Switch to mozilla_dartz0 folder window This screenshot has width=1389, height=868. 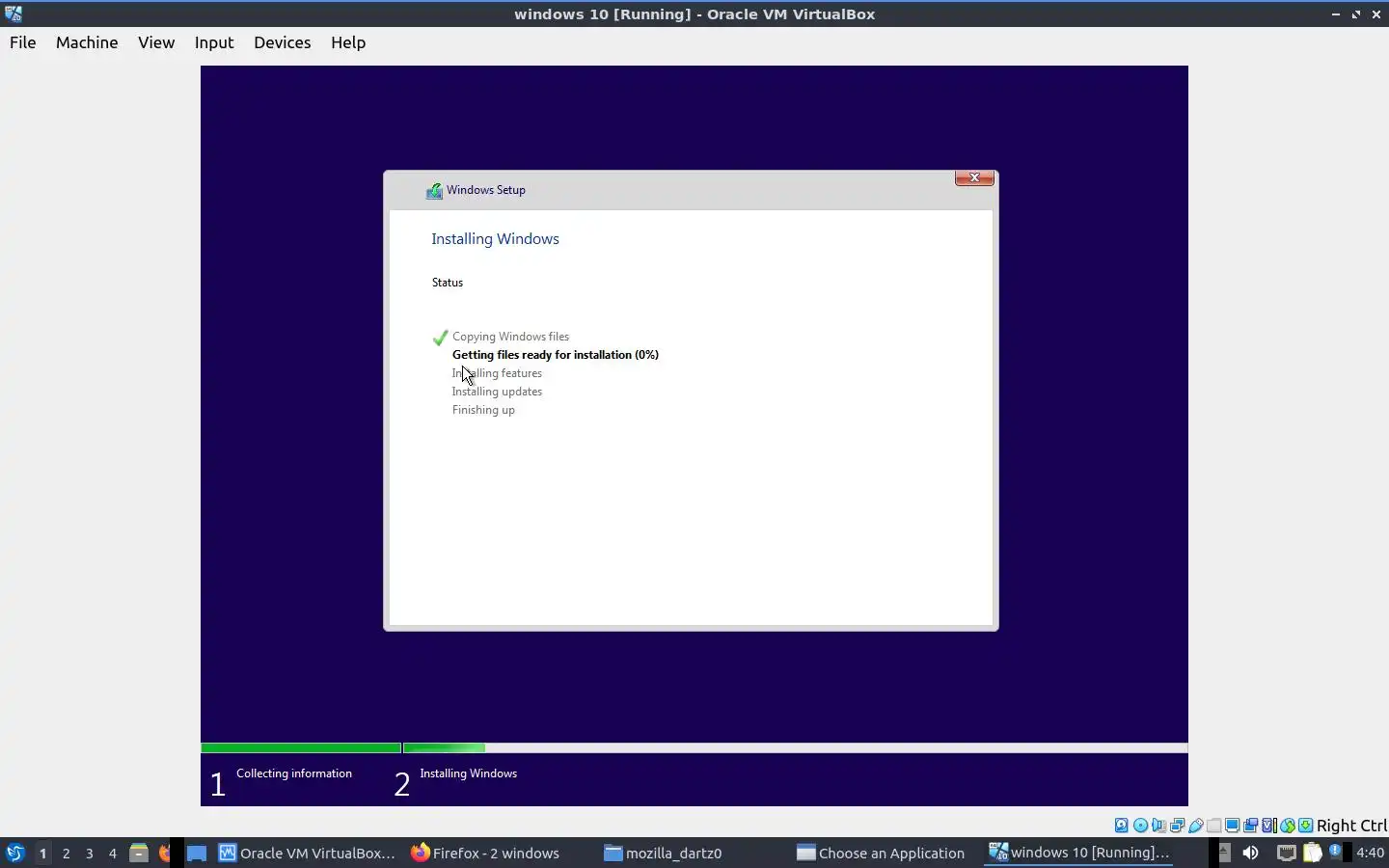[663, 853]
